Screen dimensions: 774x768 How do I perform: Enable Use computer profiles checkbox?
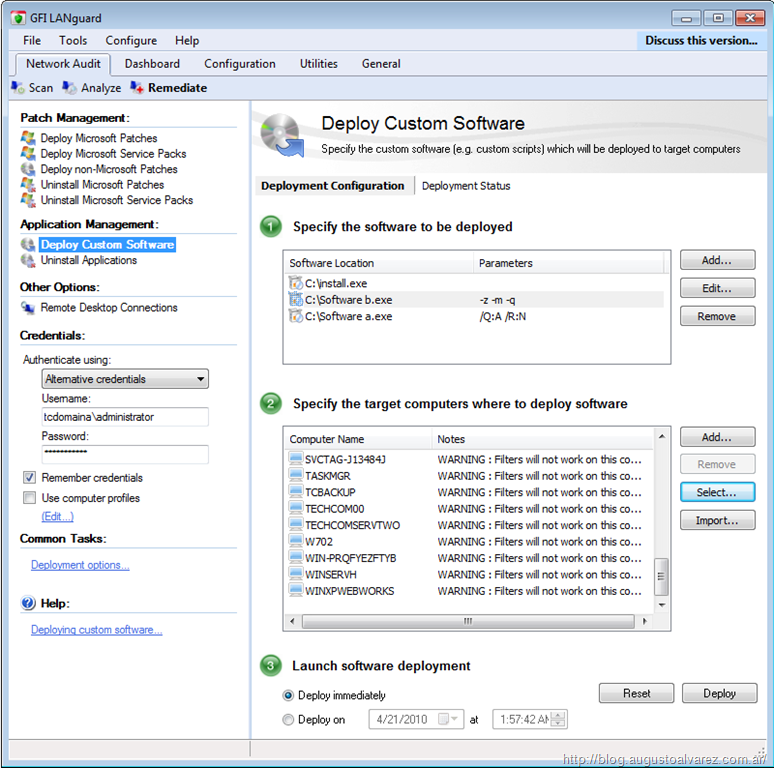click(29, 498)
